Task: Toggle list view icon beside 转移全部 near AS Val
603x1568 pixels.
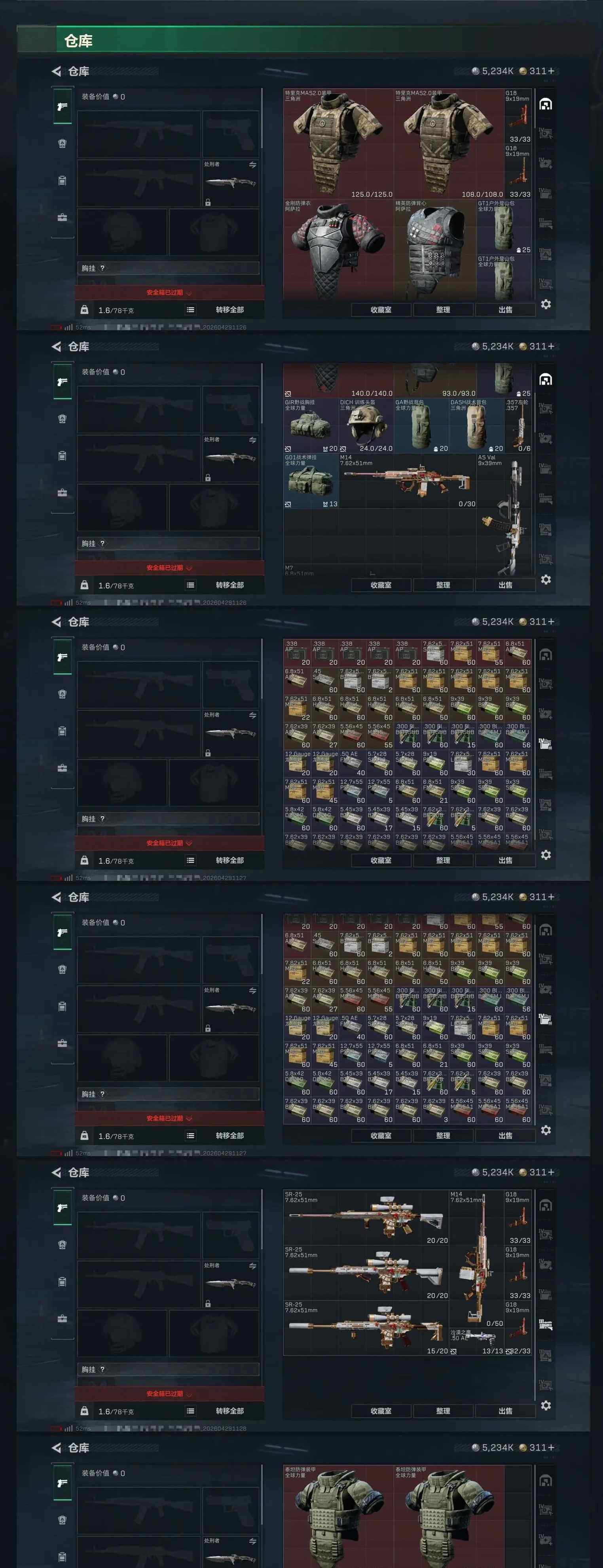Action: pos(191,585)
